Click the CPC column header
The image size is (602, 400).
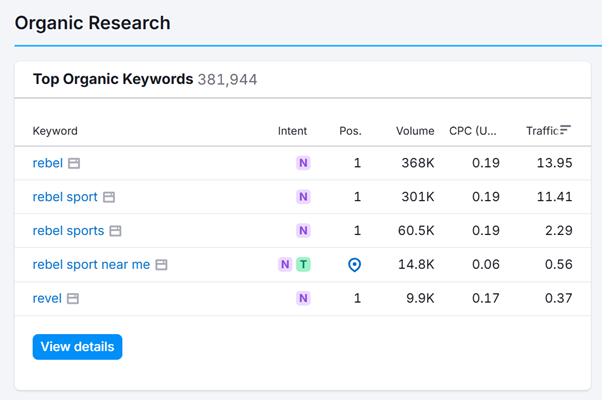tap(473, 131)
